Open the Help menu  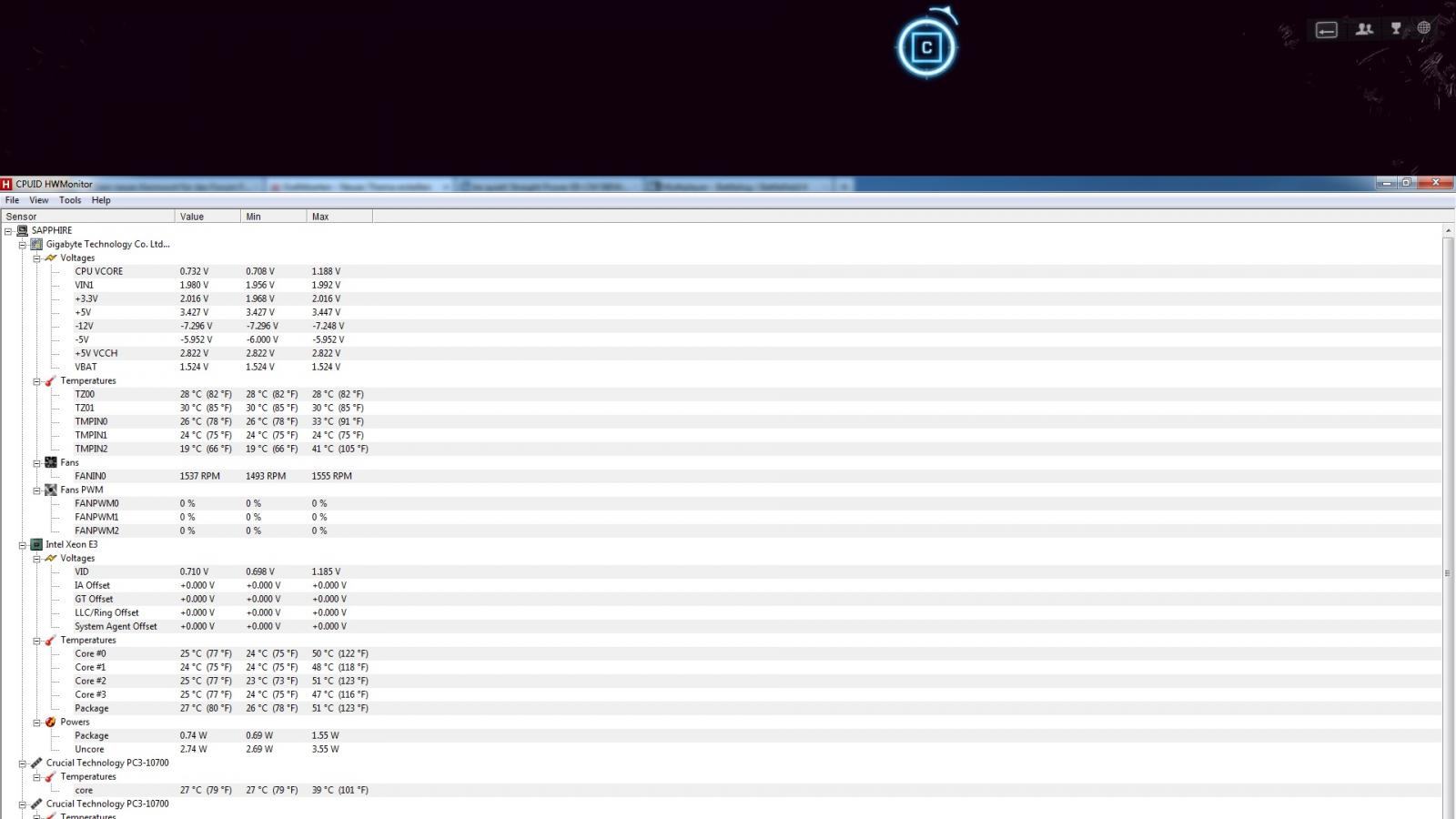coord(101,200)
